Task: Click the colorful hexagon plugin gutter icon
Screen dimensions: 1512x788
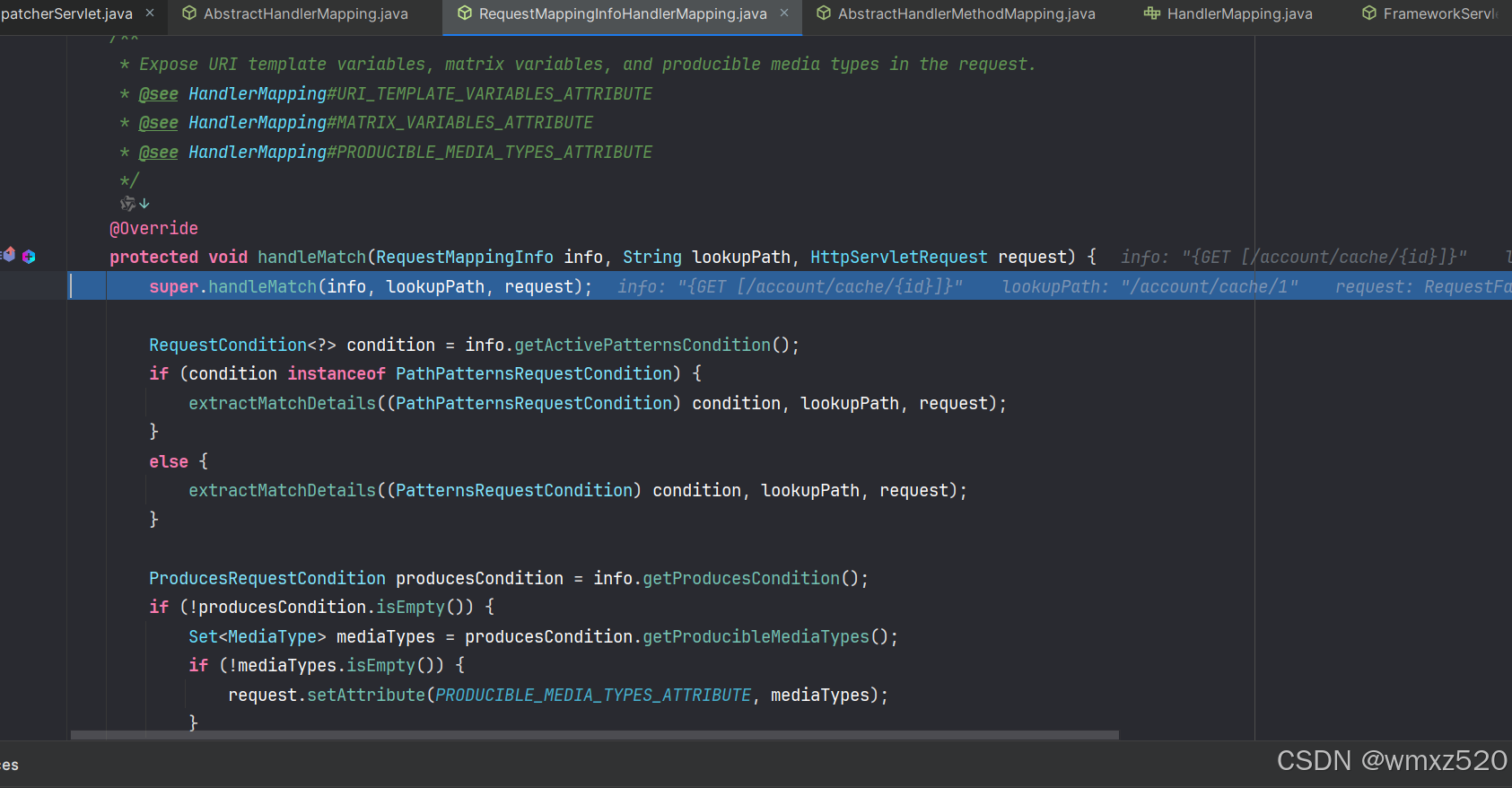Action: 29,257
